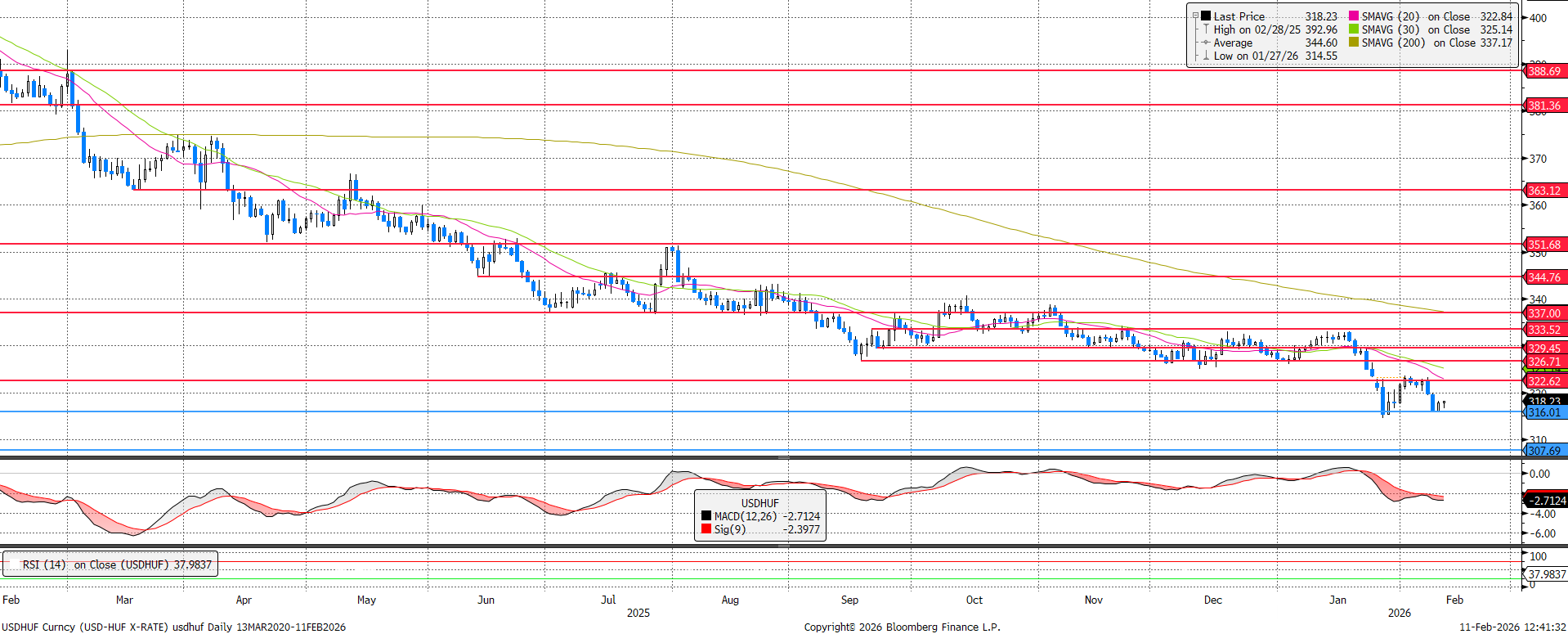Viewport: 1568px width, 634px height.
Task: Select the 363.12 horizontal line price tag
Action: click(x=1544, y=191)
